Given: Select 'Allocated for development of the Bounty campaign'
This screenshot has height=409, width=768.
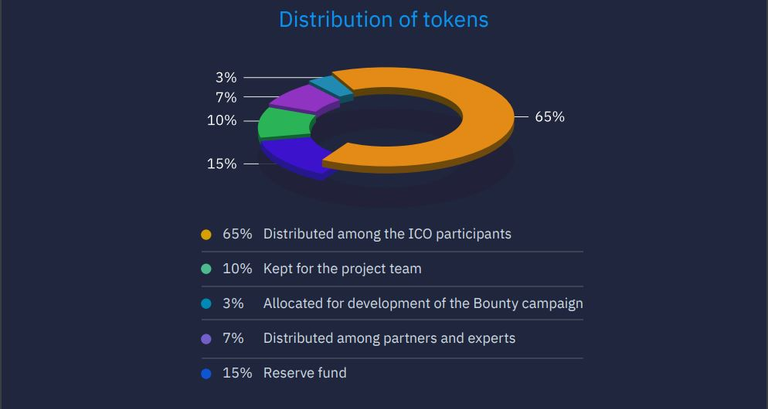Looking at the screenshot, I should 423,304.
